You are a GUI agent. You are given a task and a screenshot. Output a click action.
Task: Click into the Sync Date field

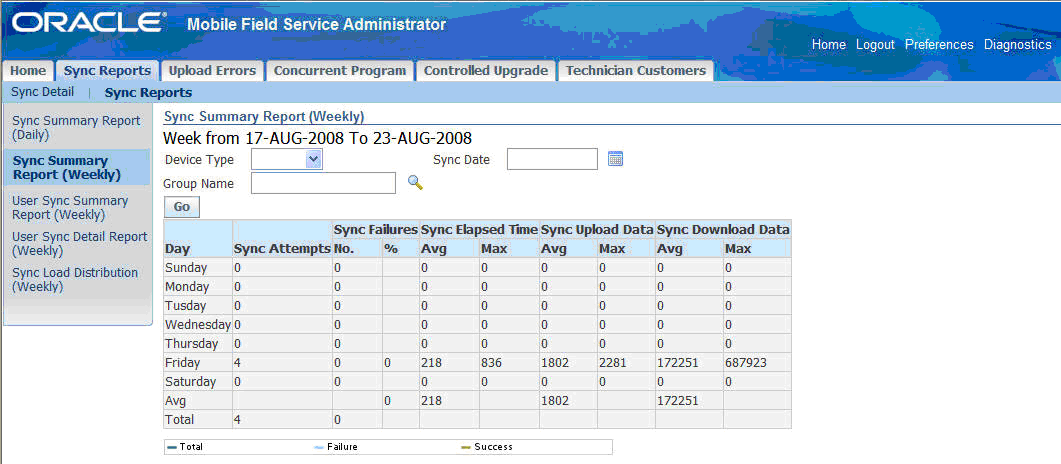tap(552, 159)
